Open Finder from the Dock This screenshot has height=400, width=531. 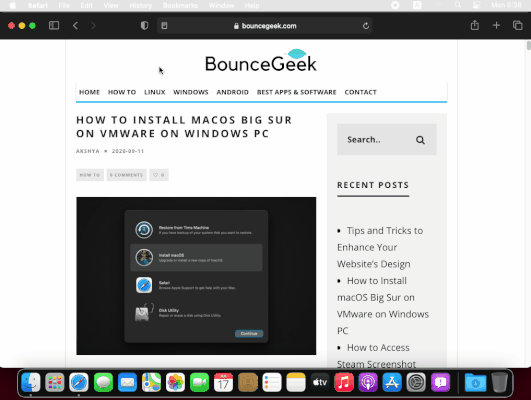click(x=31, y=382)
